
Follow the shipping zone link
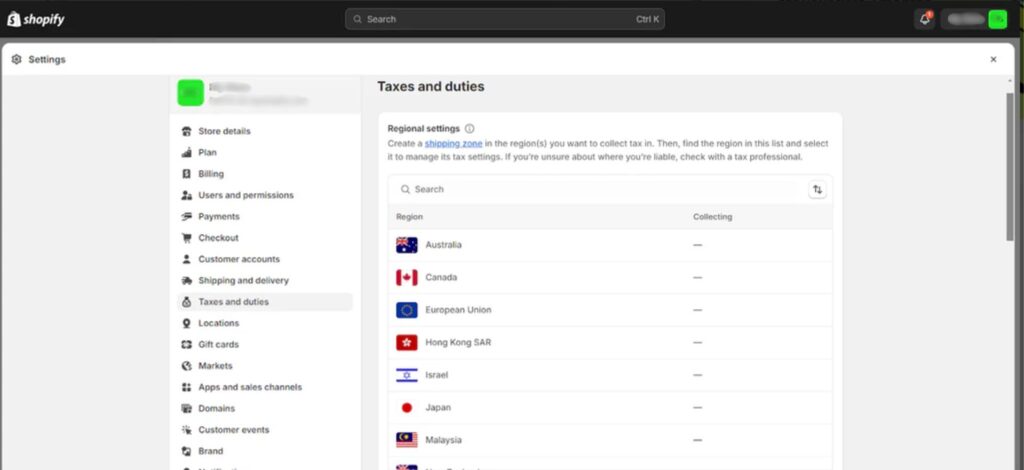point(453,144)
